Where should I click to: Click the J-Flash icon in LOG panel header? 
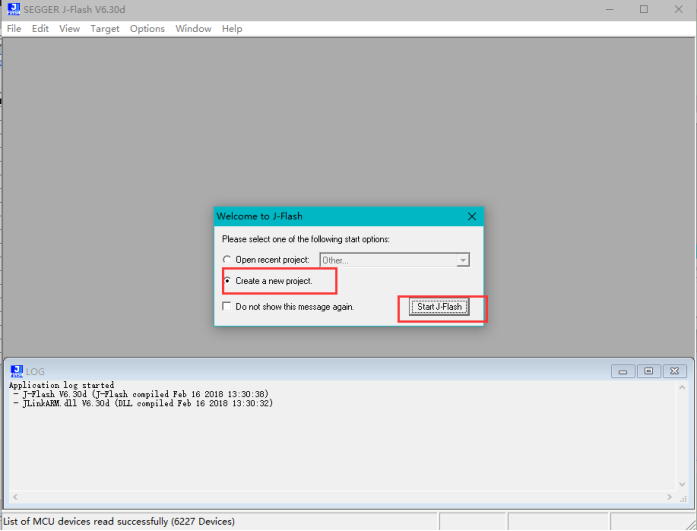[17, 371]
